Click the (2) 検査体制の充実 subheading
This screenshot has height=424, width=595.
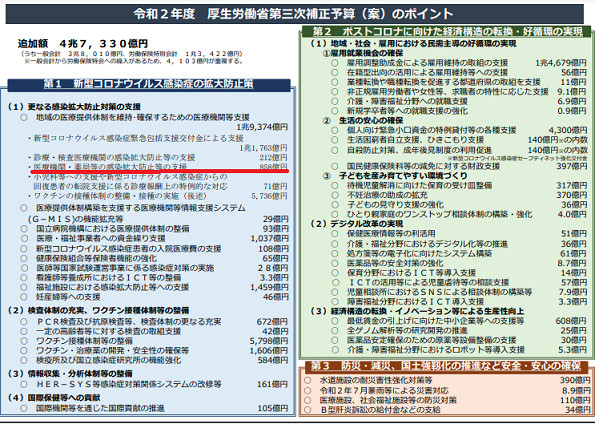99,311
